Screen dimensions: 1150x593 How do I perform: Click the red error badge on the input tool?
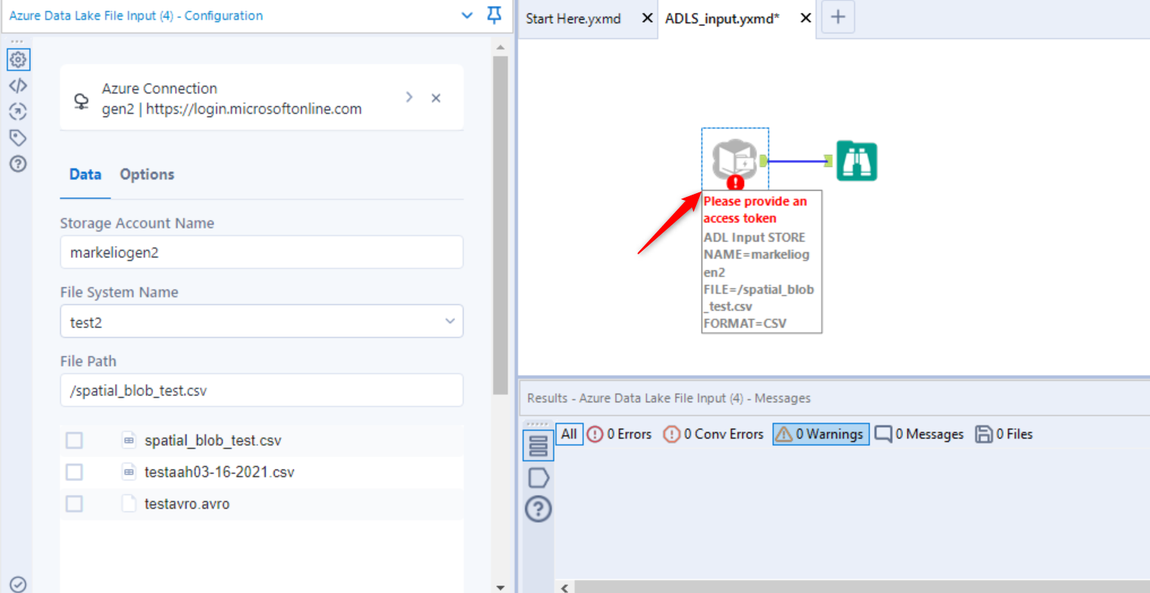pos(735,183)
